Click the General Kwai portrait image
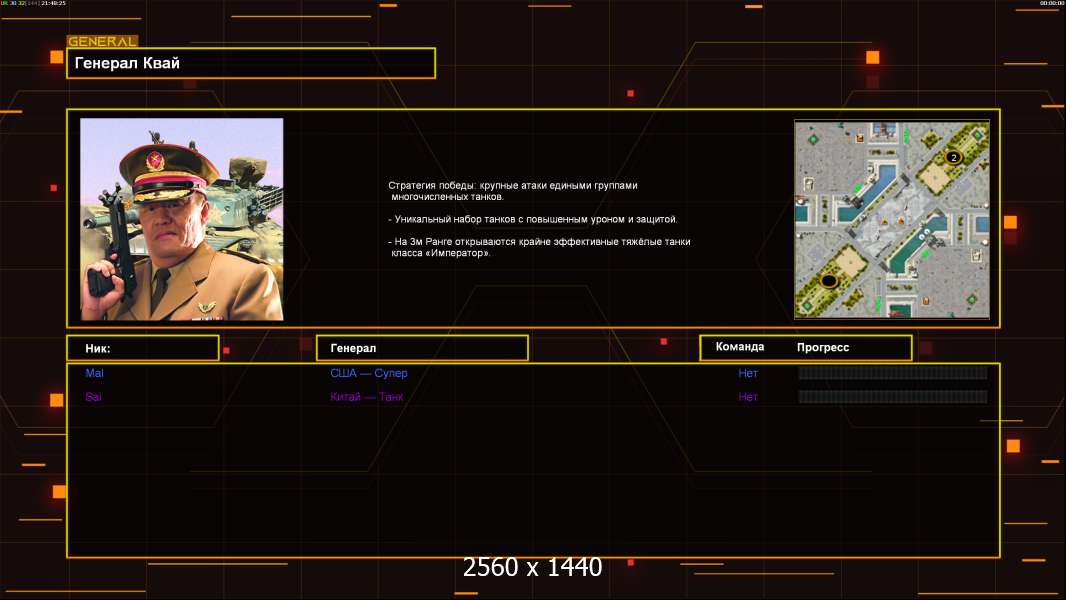Screen dimensions: 1066x600 (x=182, y=219)
